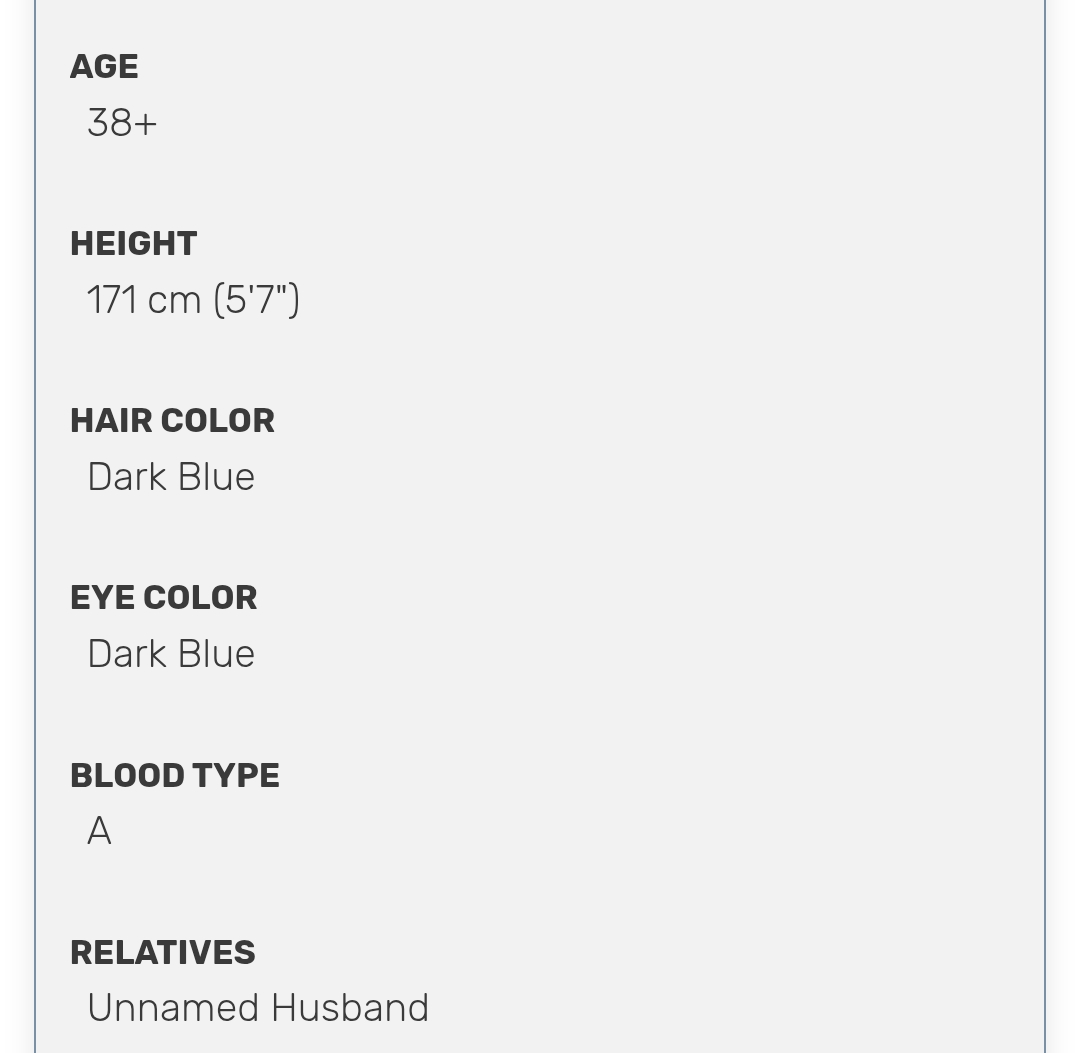
Task: Click the EYE COLOR heading
Action: (164, 597)
